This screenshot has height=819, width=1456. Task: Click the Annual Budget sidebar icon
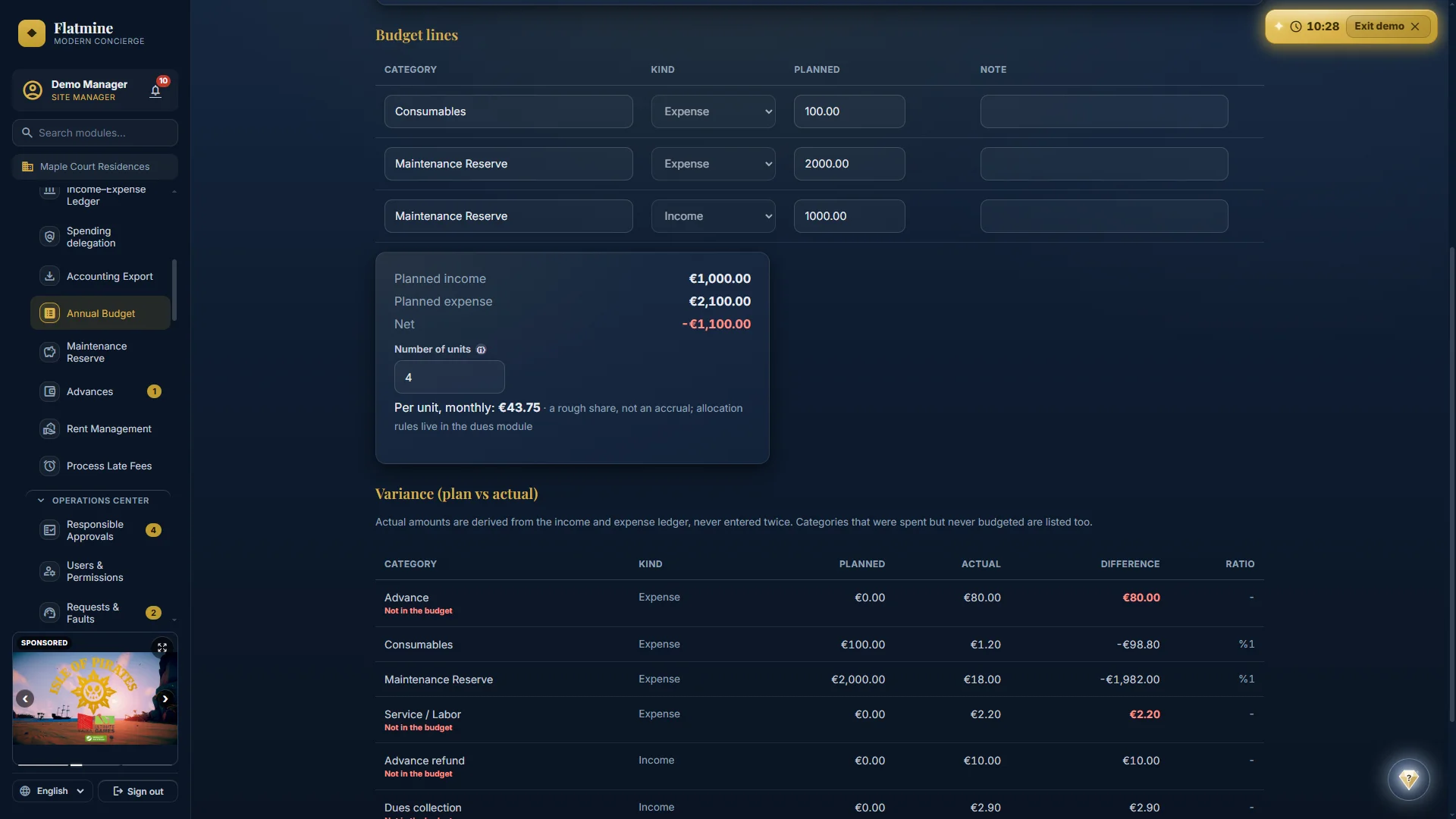point(49,313)
